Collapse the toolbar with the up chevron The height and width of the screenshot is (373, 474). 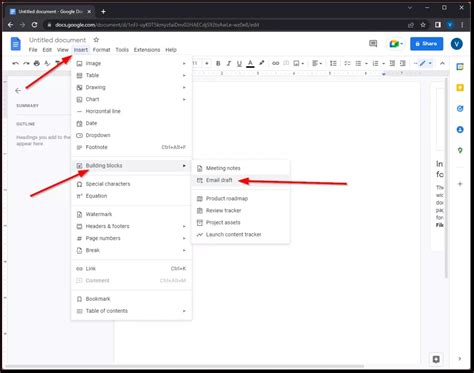[442, 63]
